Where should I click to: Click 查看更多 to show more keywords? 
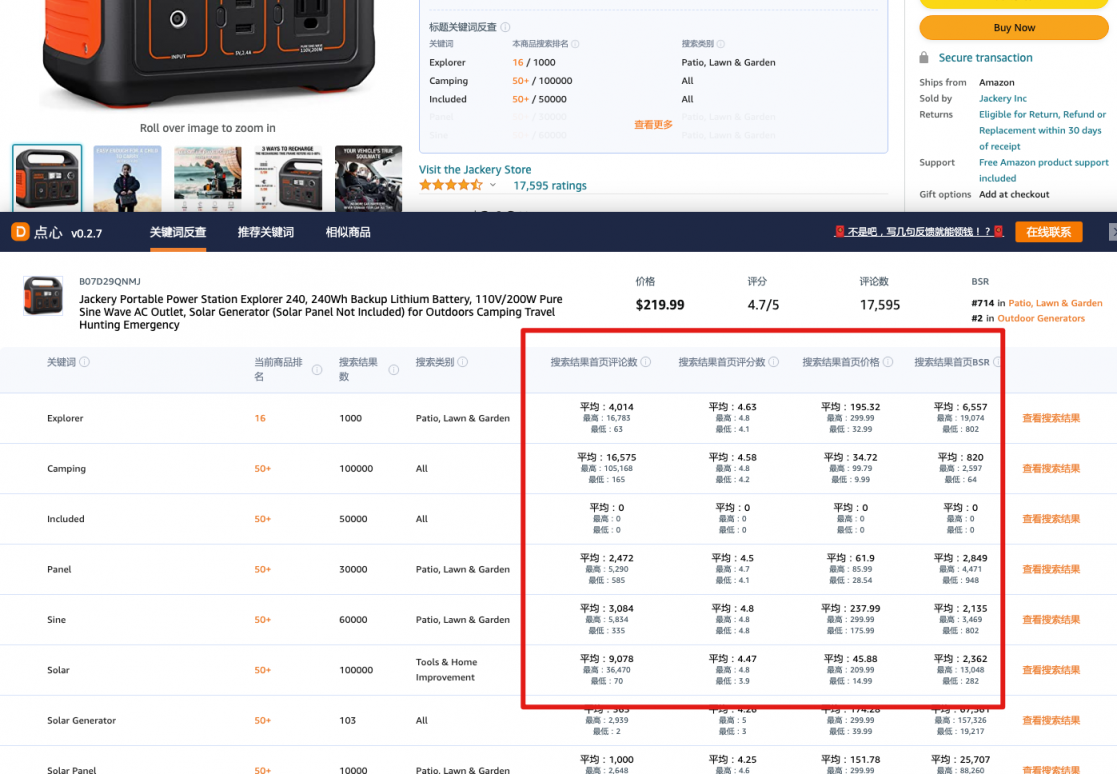click(x=653, y=125)
